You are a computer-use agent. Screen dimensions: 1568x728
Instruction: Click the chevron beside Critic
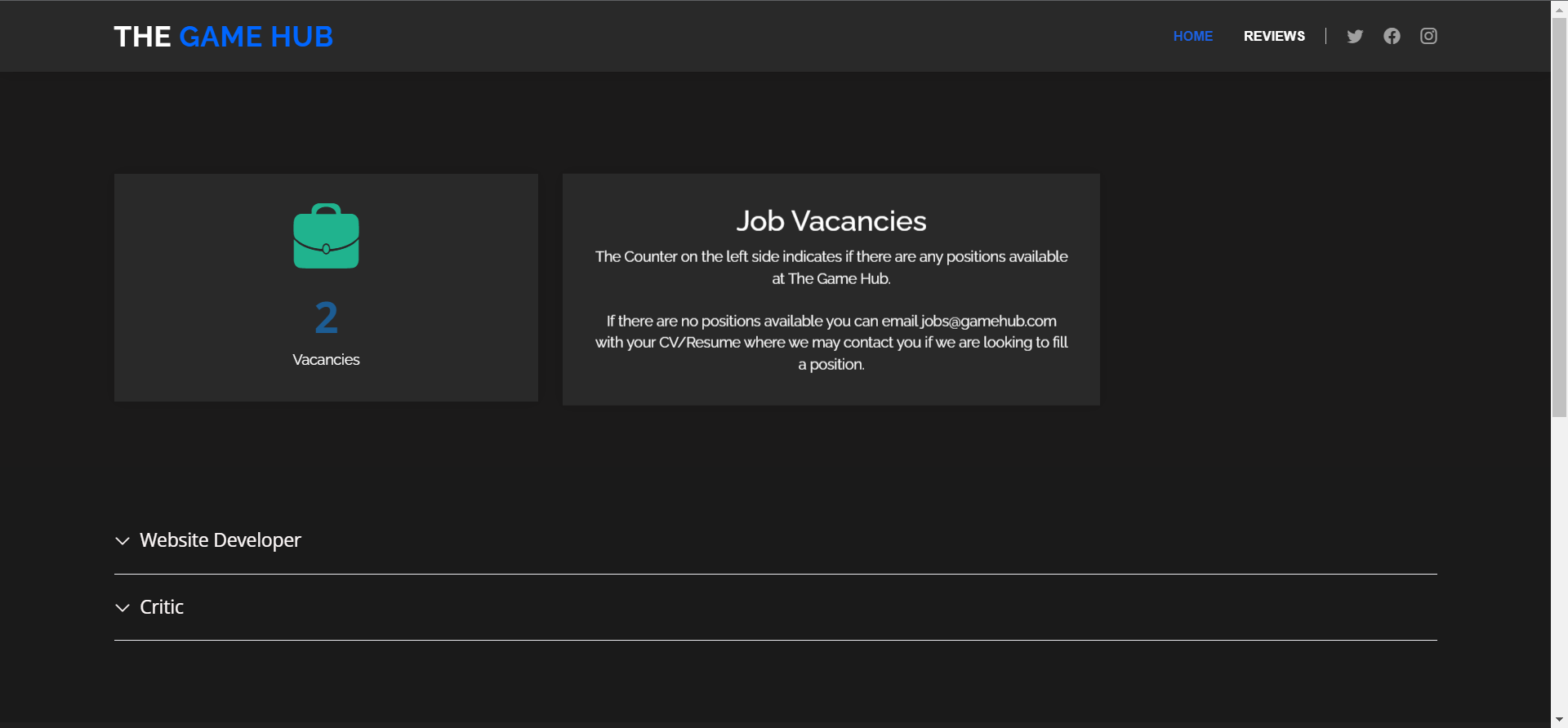(x=122, y=608)
